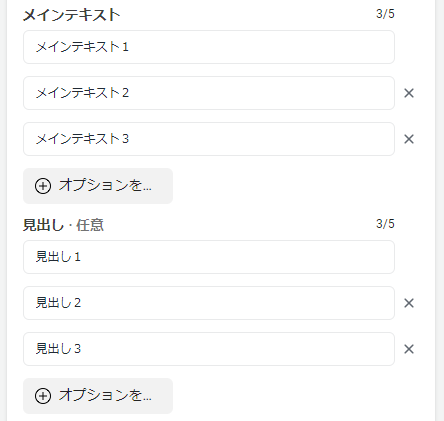
Task: Add another 見出し option via オプションを… button
Action: [98, 396]
